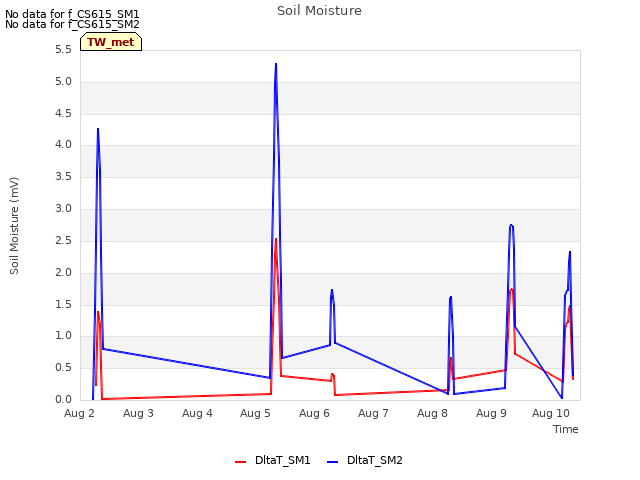Screen dimensions: 640x480
Task: Click the 'No data for f_CS615_SM2' message
Action: pyautogui.click(x=72, y=24)
